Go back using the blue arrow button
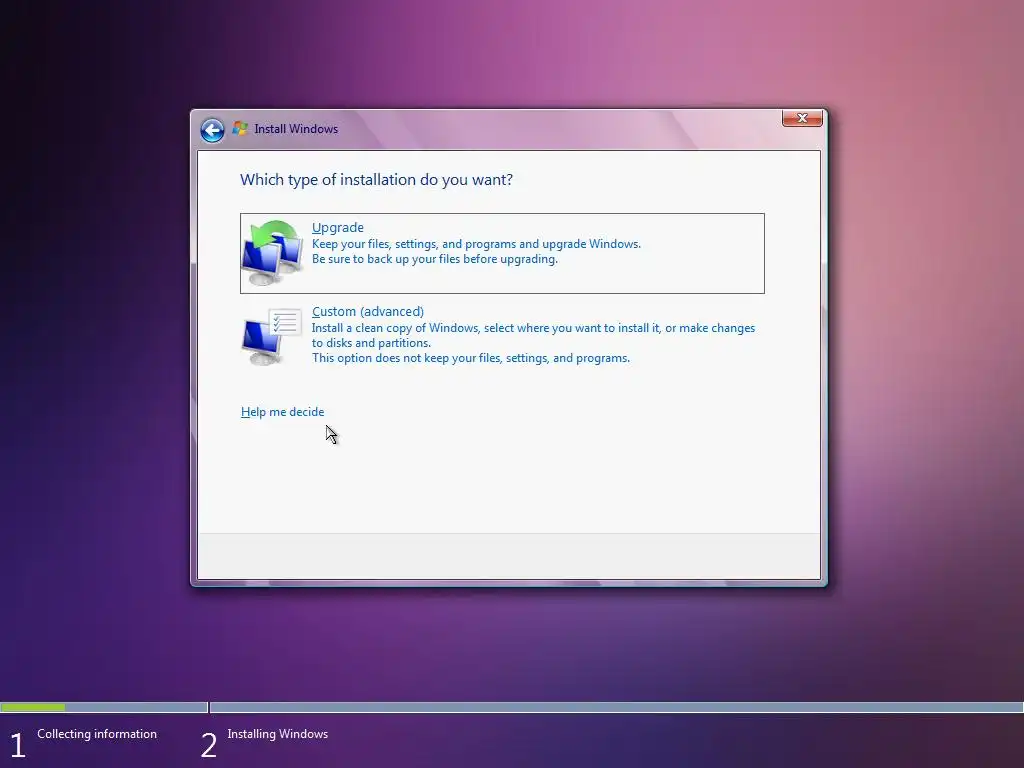Image resolution: width=1024 pixels, height=768 pixels. coord(212,130)
